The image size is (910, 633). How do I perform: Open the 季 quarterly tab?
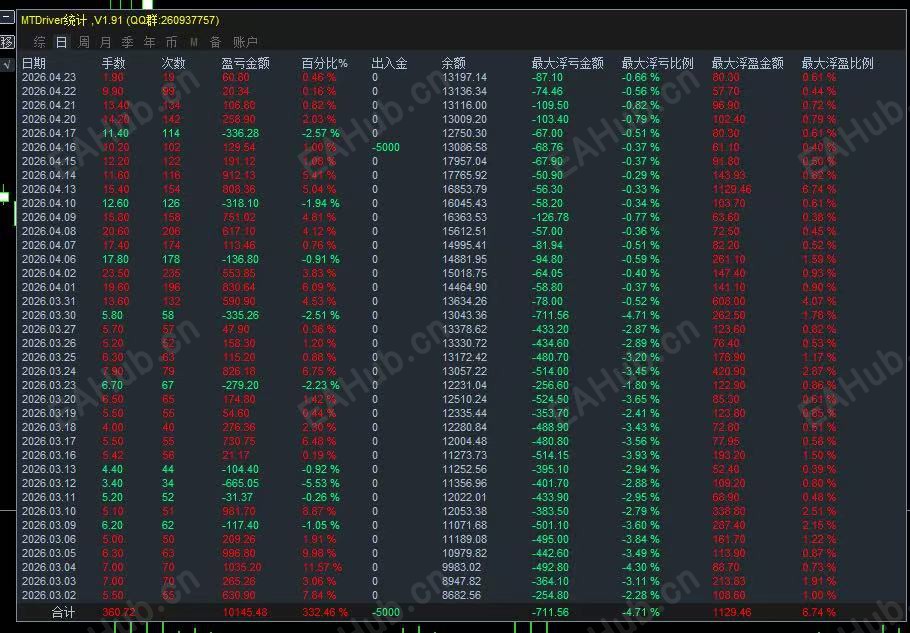click(128, 42)
